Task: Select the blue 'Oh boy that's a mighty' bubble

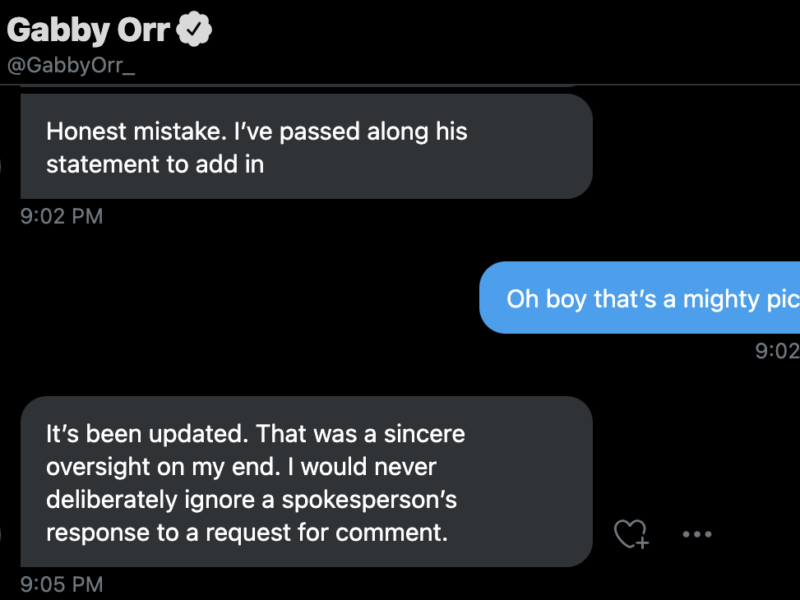Action: click(640, 298)
